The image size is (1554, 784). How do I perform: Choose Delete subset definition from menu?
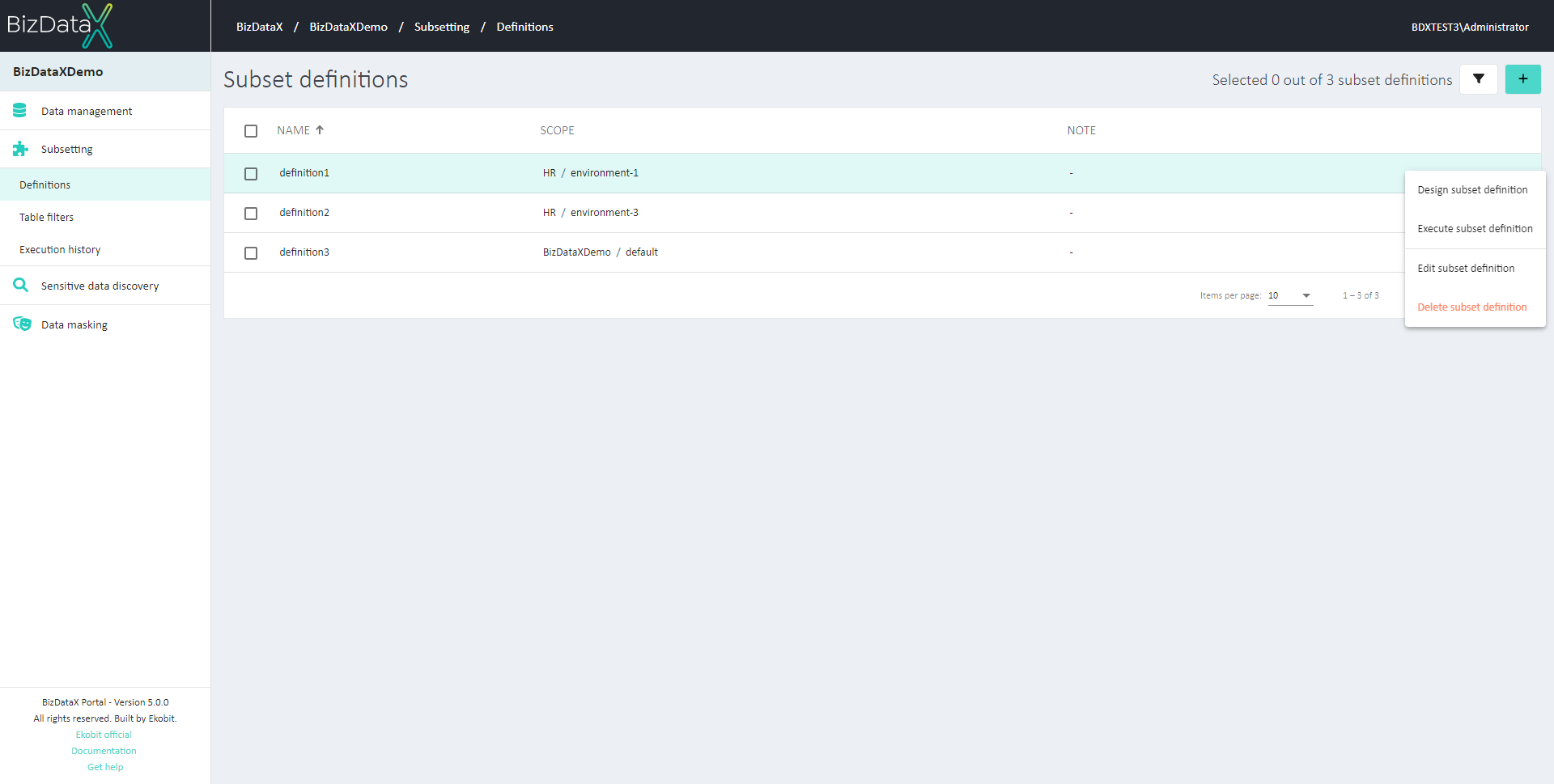(x=1475, y=307)
